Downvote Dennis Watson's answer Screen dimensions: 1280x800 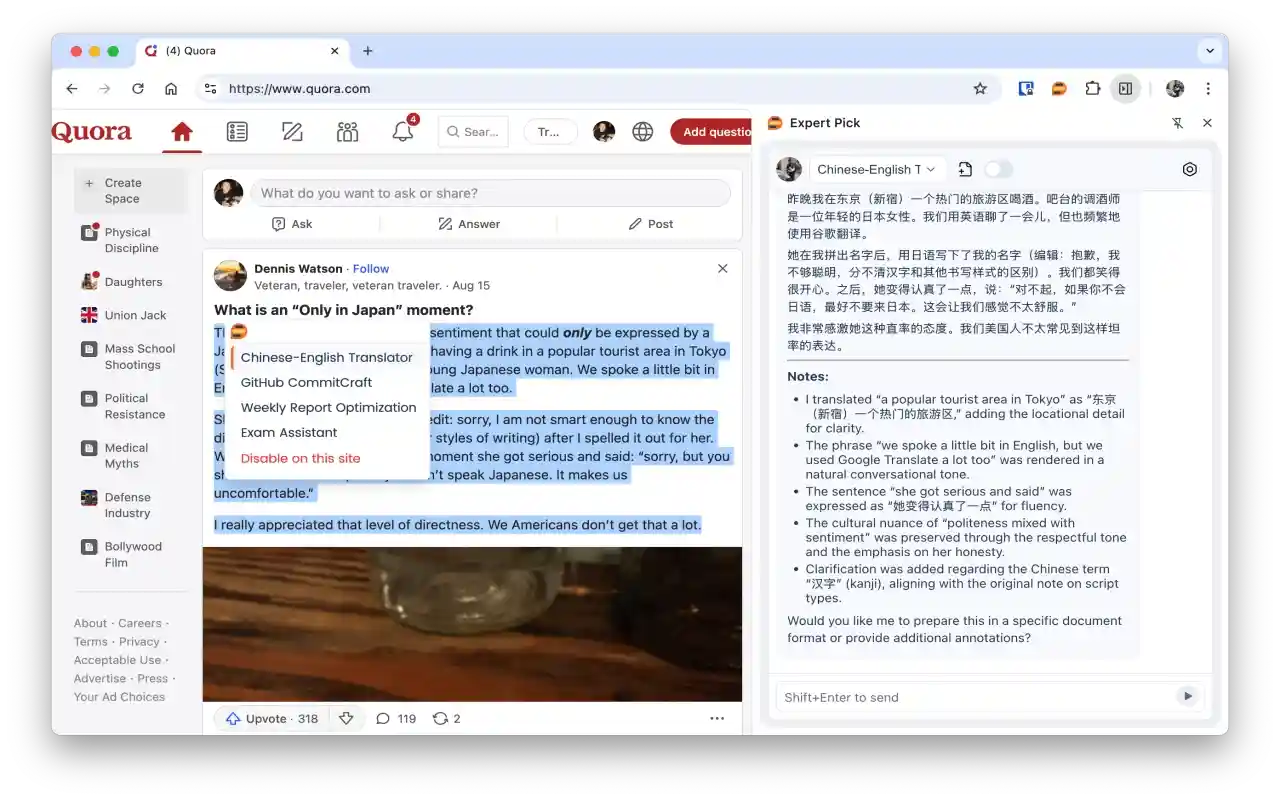tap(346, 718)
